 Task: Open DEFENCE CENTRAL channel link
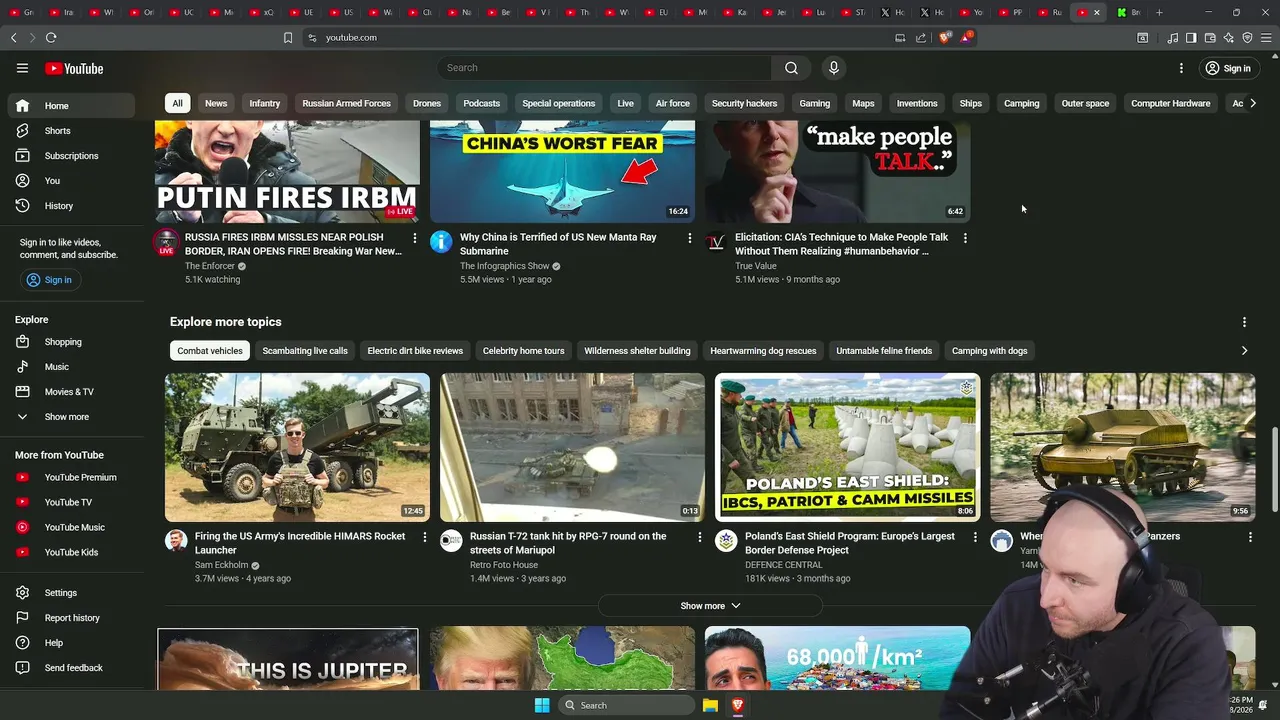(x=784, y=565)
